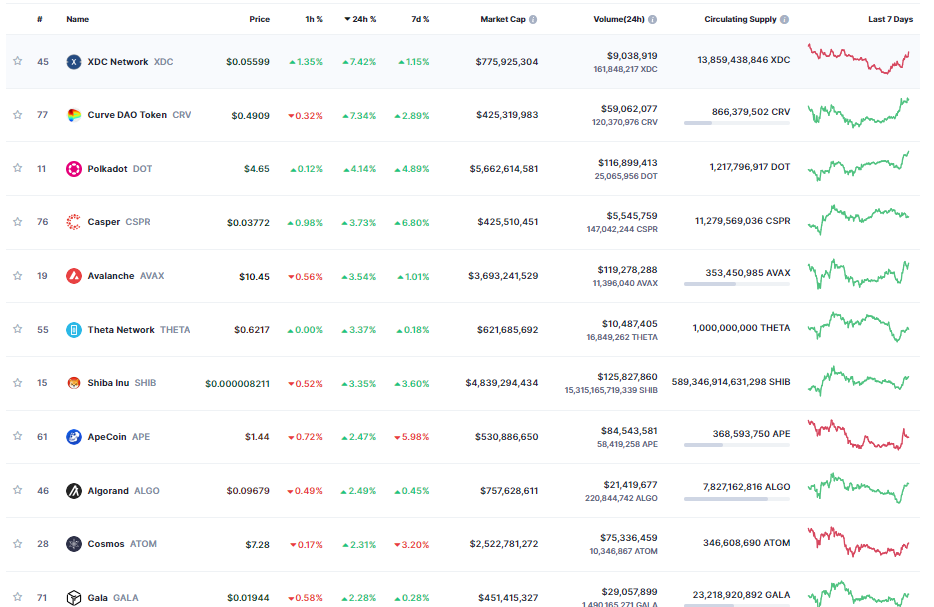Open Shiba Inu coin page
This screenshot has height=607, width=934.
[x=108, y=383]
